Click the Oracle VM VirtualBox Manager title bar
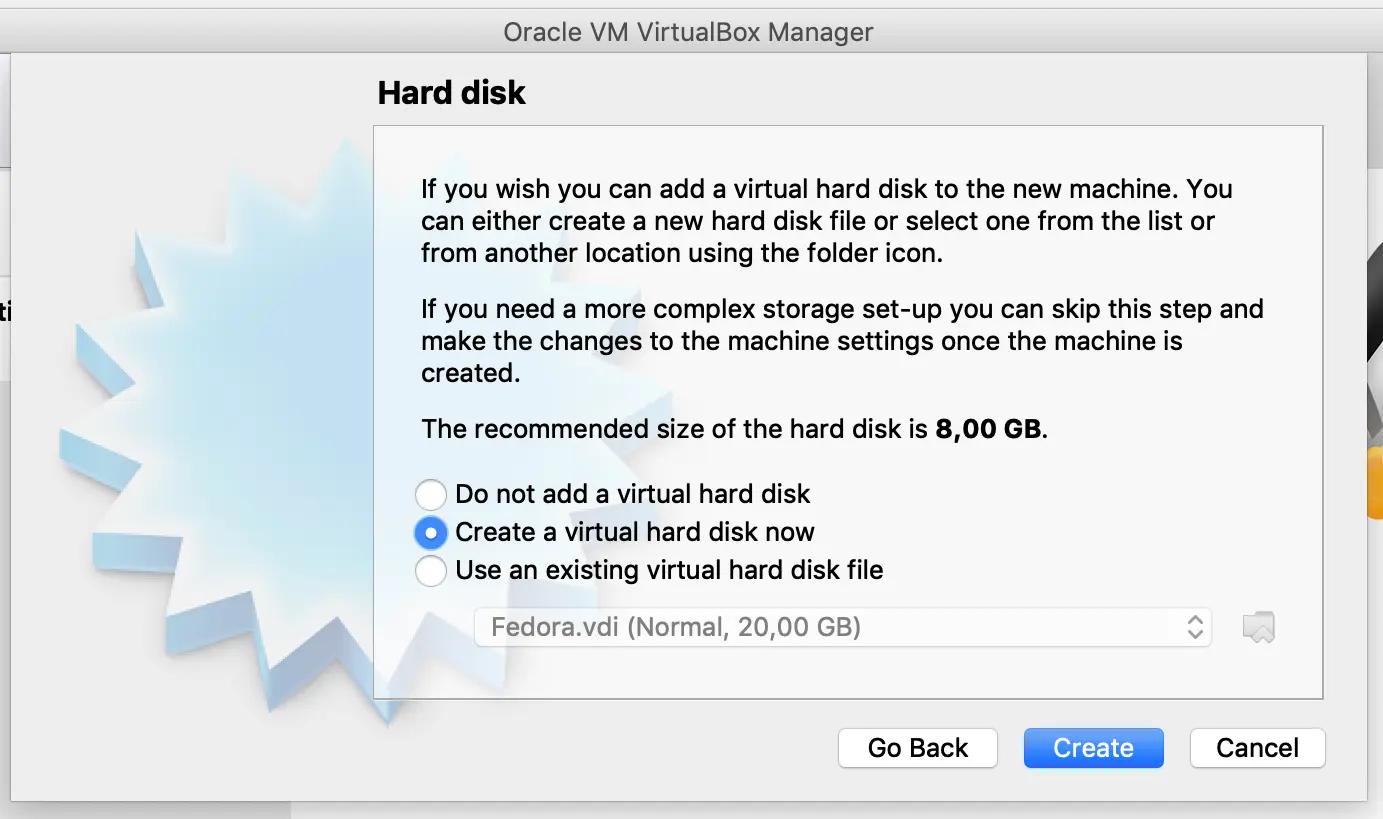The width and height of the screenshot is (1383, 819). click(x=688, y=31)
